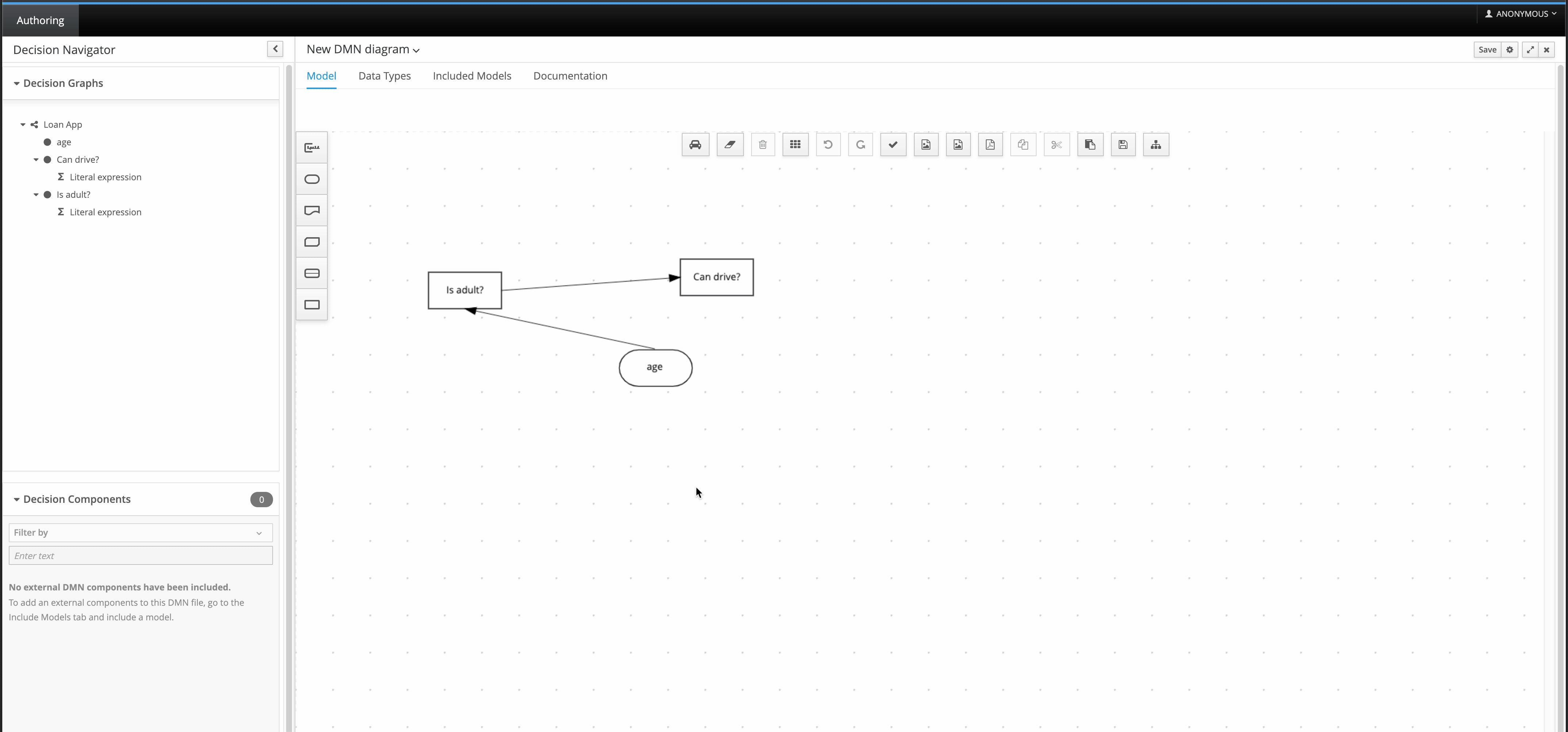Click the Decision Components count badge
The height and width of the screenshot is (732, 1568).
click(262, 500)
